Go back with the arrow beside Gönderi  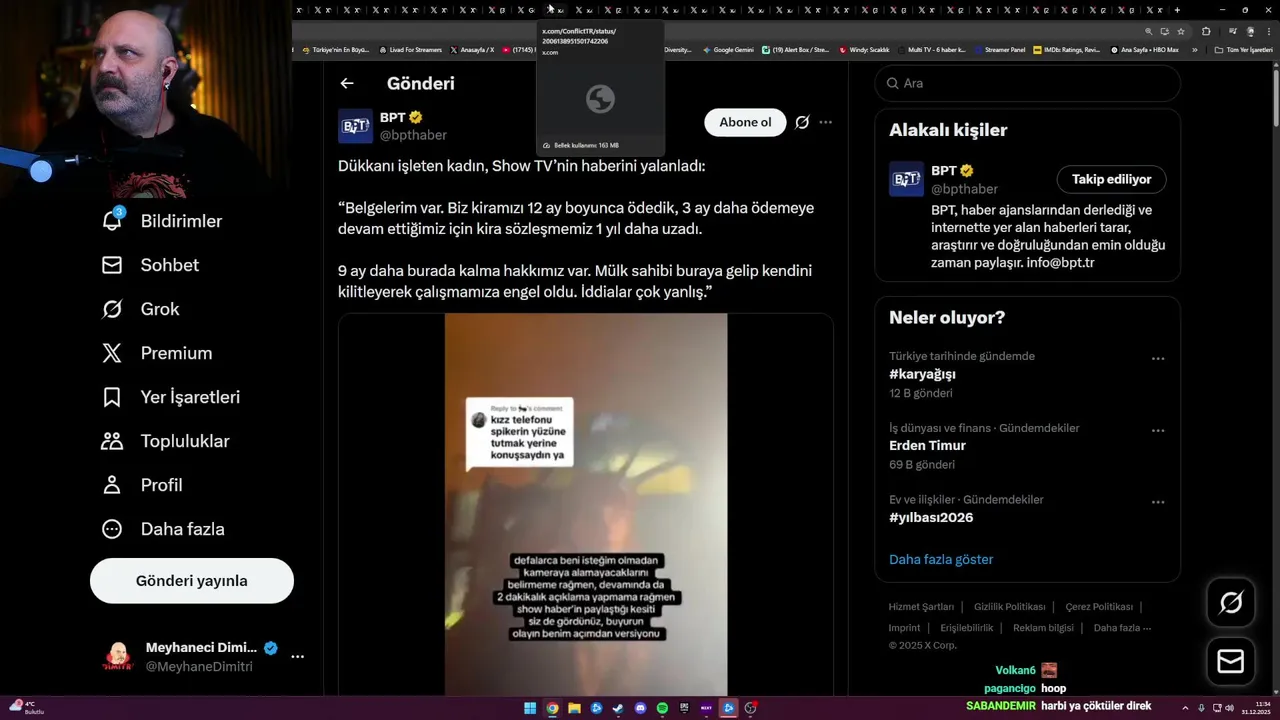[x=347, y=84]
